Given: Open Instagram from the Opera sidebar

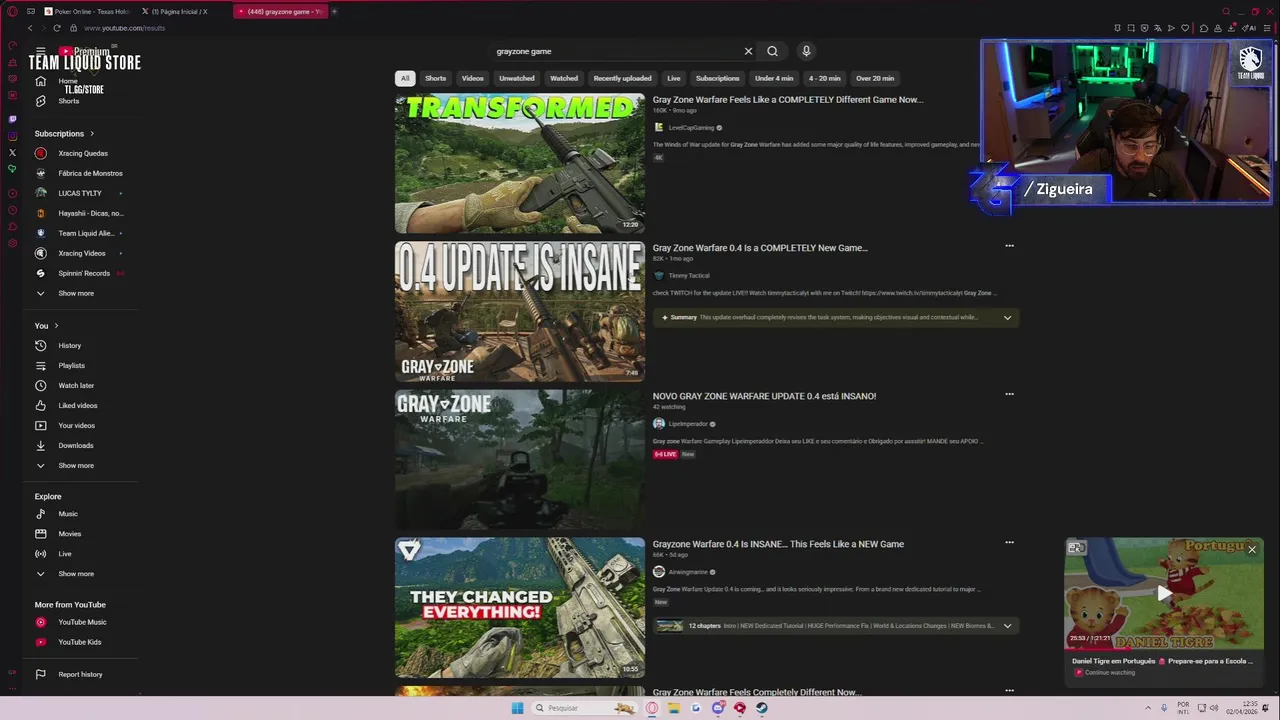Looking at the screenshot, I should 12,136.
